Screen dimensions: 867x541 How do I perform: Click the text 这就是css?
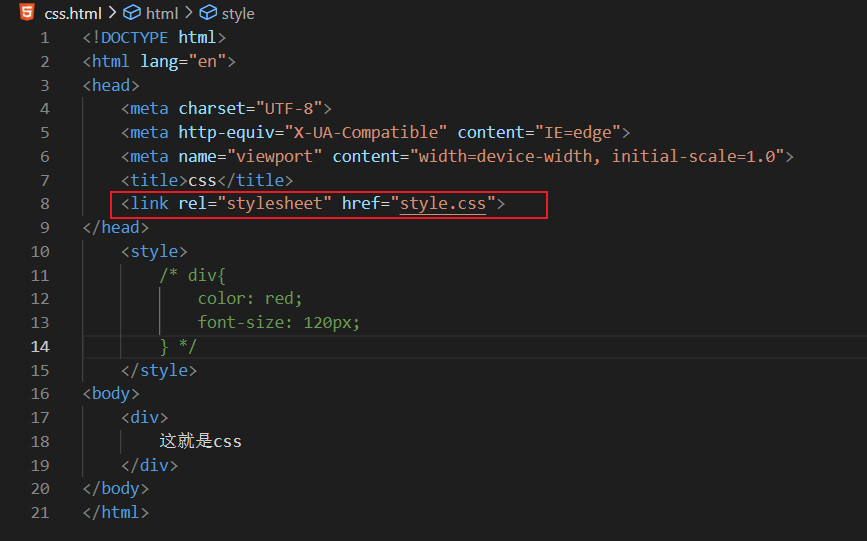point(201,441)
